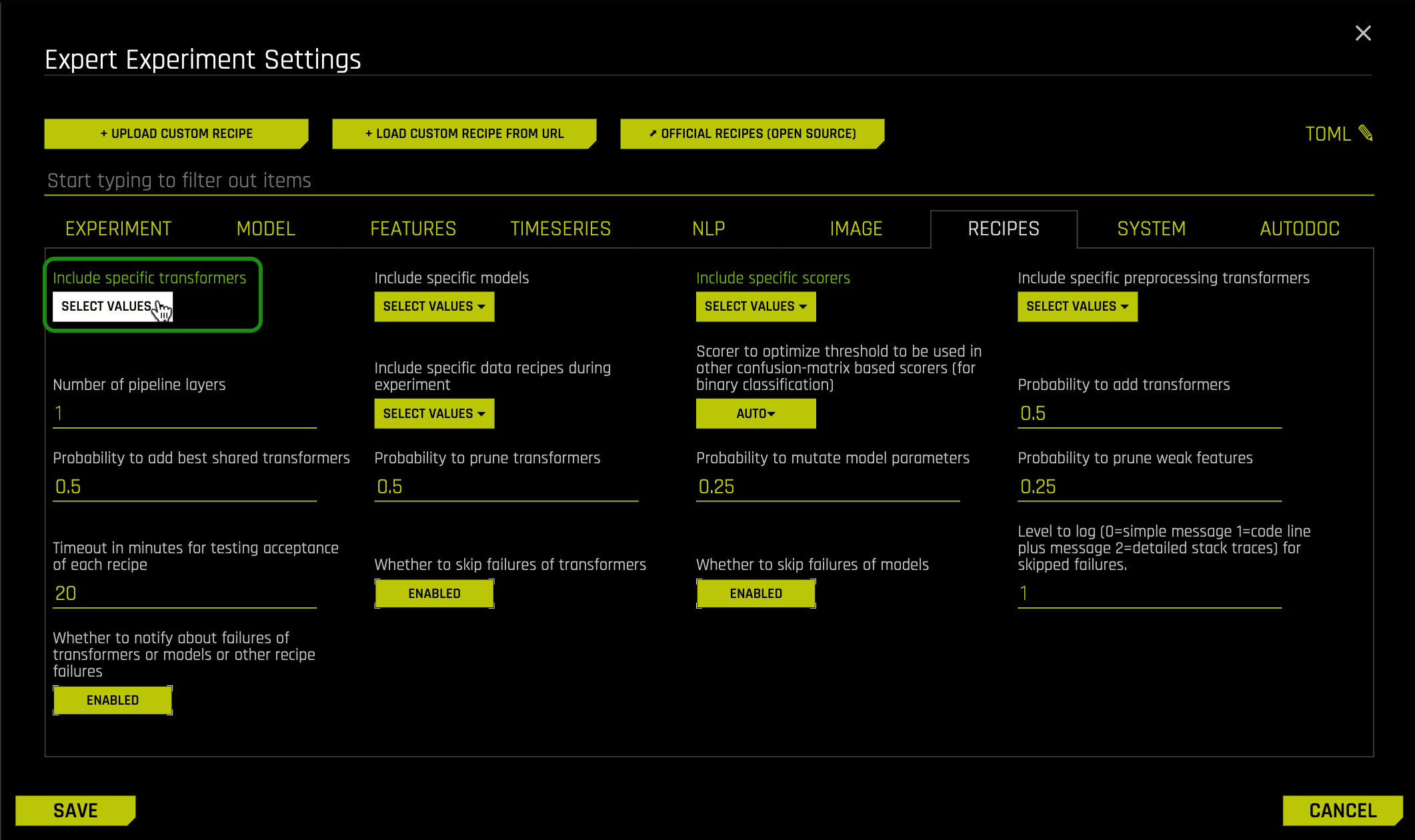This screenshot has height=840, width=1415.
Task: Switch to the EXPERIMENT tab
Action: [x=117, y=228]
